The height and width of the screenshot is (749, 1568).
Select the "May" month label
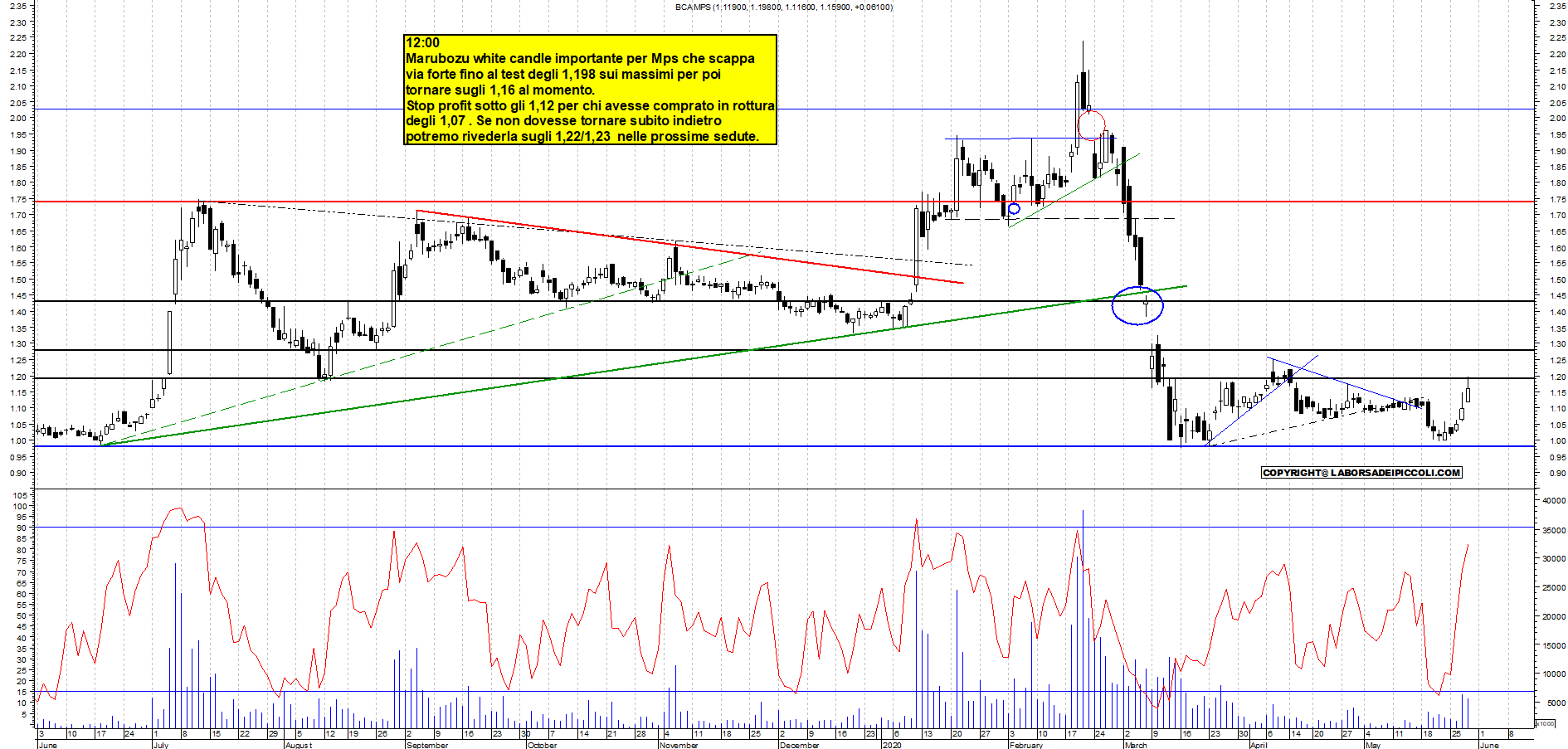coord(1373,745)
